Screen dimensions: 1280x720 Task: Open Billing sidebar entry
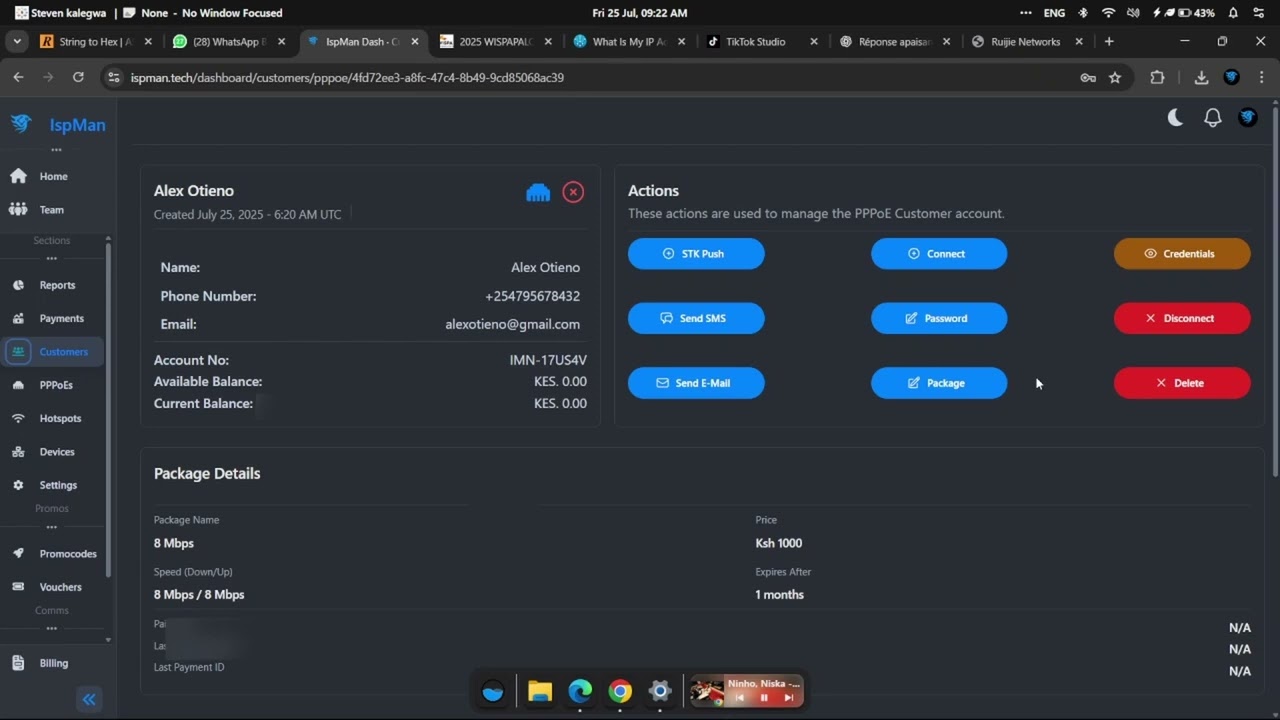coord(53,663)
